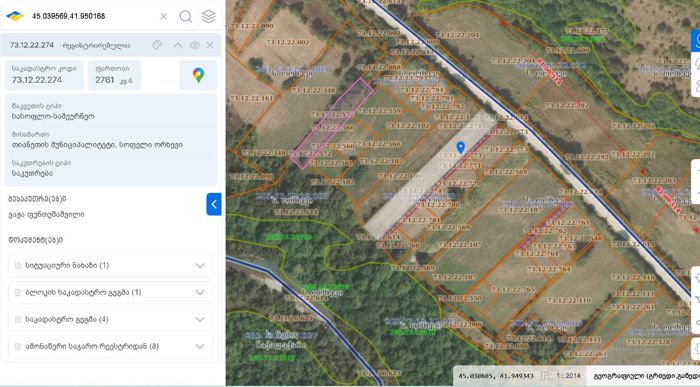Click map scale 1 : 2014

(567, 376)
